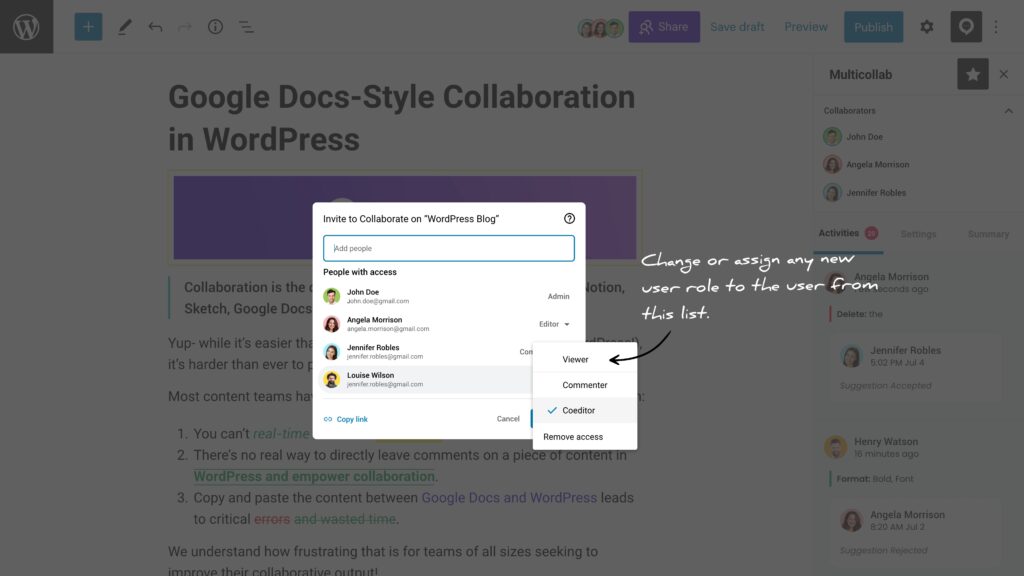Click the 'Suggestion Accepted' activity text
The height and width of the screenshot is (576, 1024).
(x=885, y=385)
